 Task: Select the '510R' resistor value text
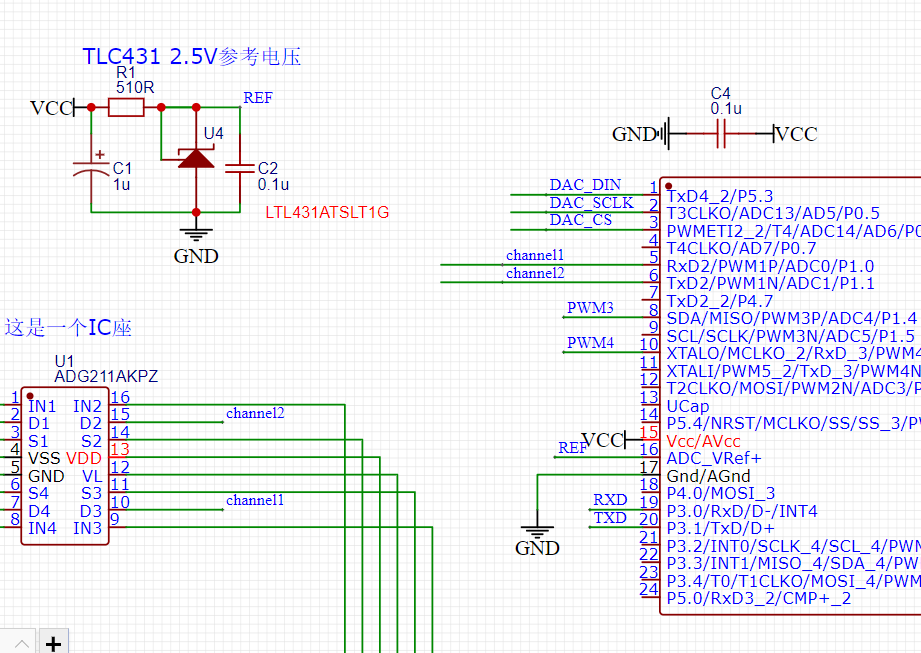pyautogui.click(x=135, y=87)
